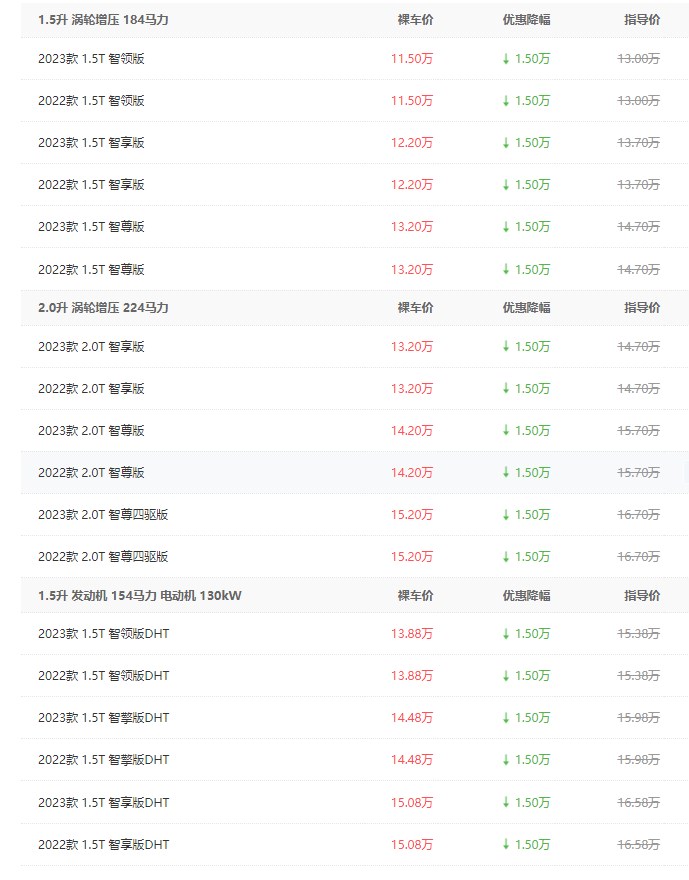The height and width of the screenshot is (880, 689).
Task: Click the 12.20万 price of 2023款 1.5T 智享版
Action: tap(412, 143)
